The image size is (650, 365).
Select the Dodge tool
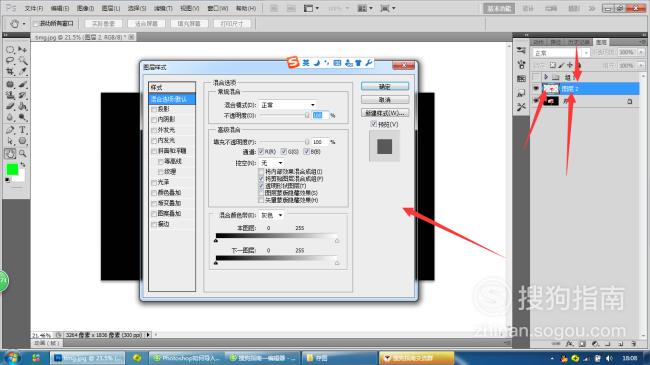[22, 117]
